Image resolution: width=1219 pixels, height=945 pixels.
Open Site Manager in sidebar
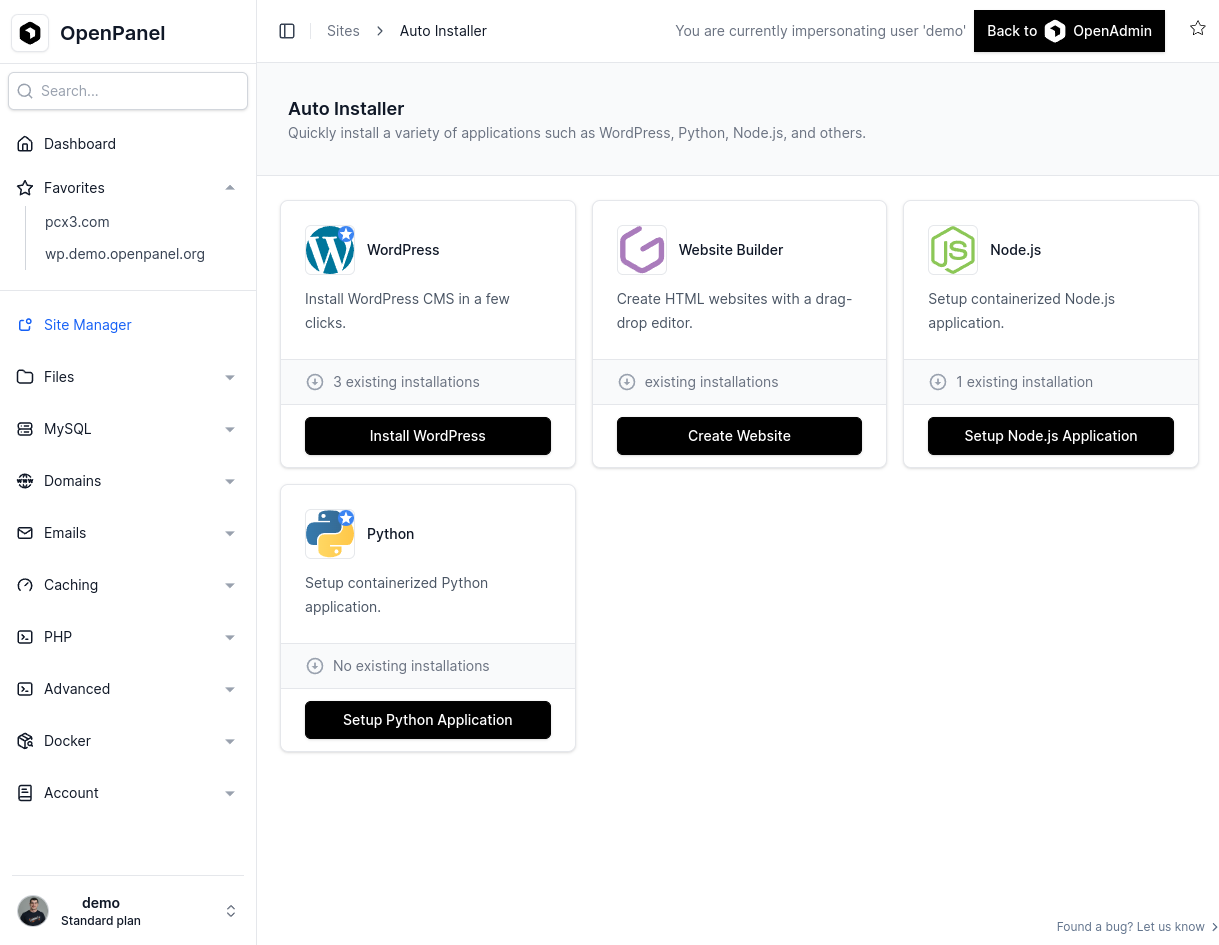click(128, 325)
